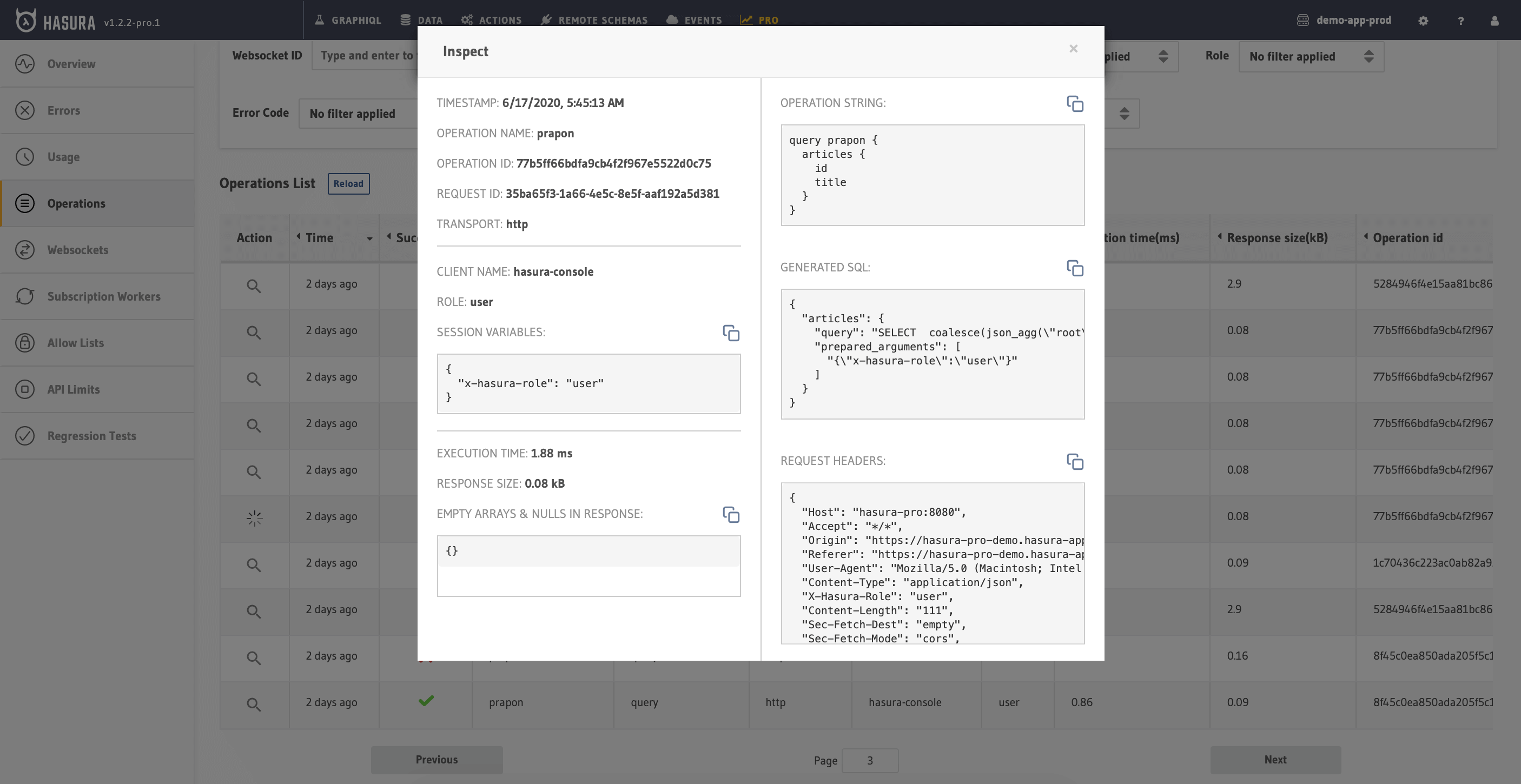Click the generated SQL code box
Viewport: 1521px width, 784px height.
(x=933, y=354)
